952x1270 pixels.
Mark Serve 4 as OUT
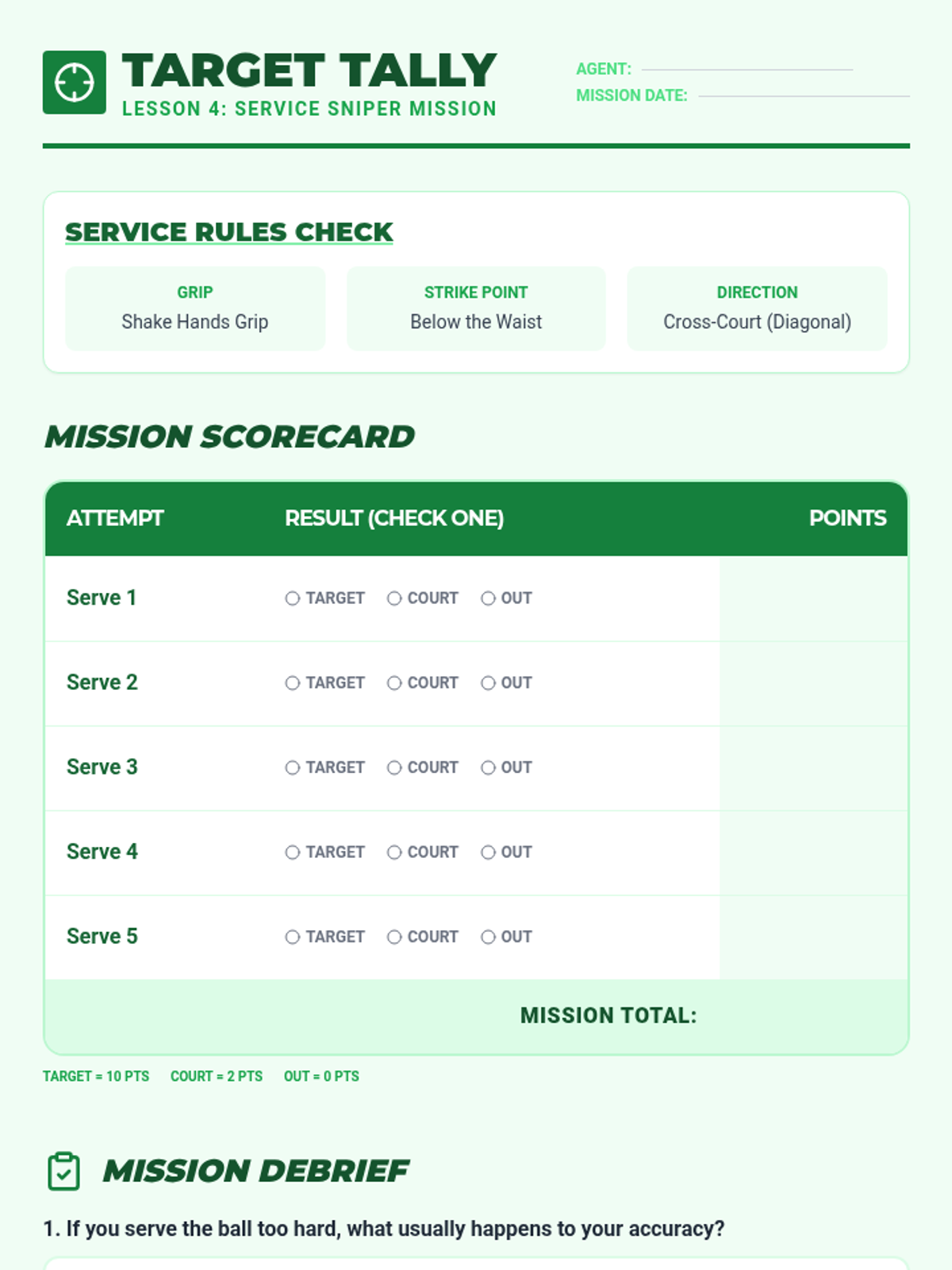[488, 852]
